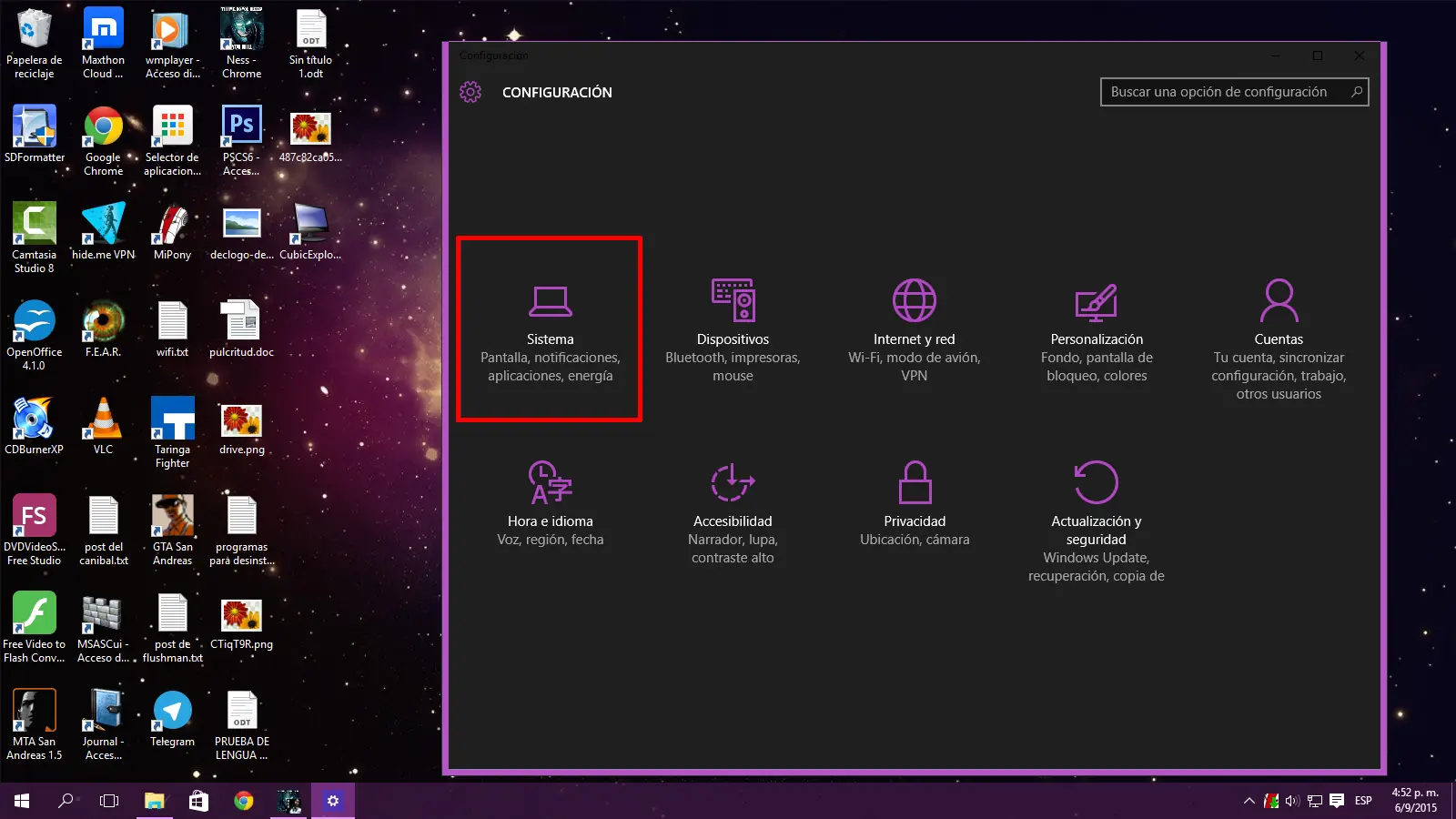Expand hidden icons in the system tray
The height and width of the screenshot is (819, 1456).
pyautogui.click(x=1249, y=801)
